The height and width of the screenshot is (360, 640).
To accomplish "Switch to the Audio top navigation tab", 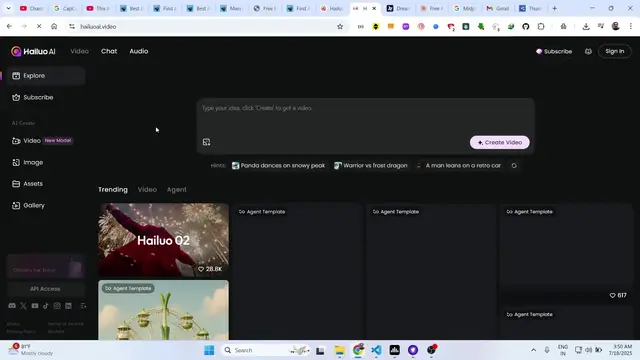I will coord(139,51).
